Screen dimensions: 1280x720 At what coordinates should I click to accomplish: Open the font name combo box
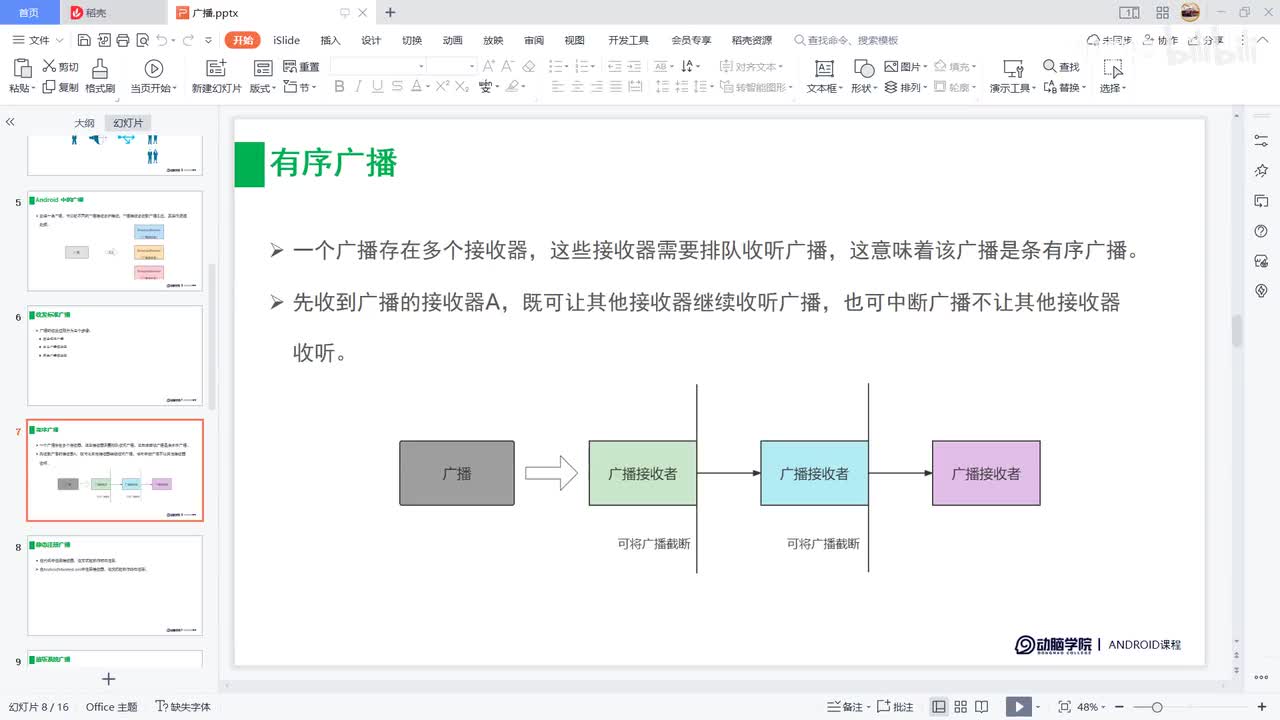(x=378, y=66)
